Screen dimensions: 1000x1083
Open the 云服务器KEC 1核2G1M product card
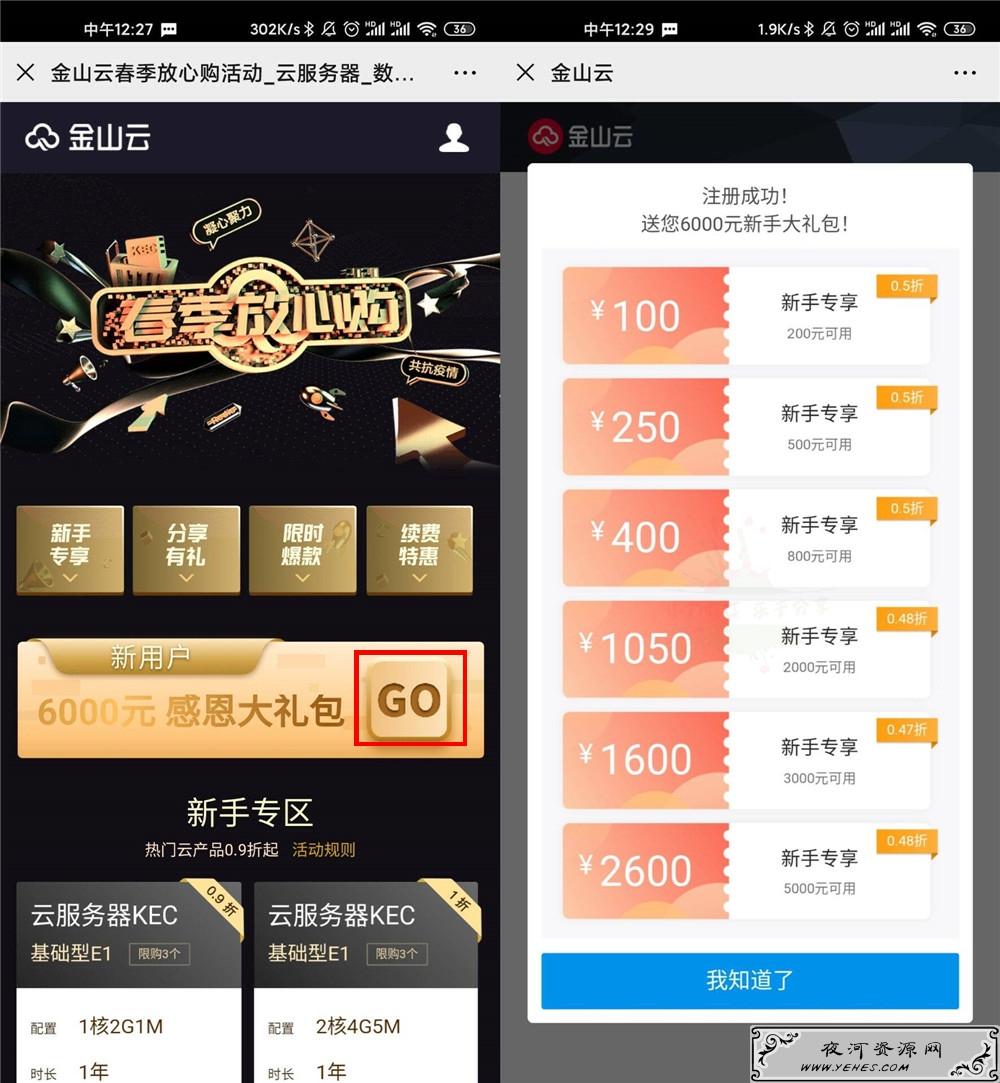coord(129,982)
